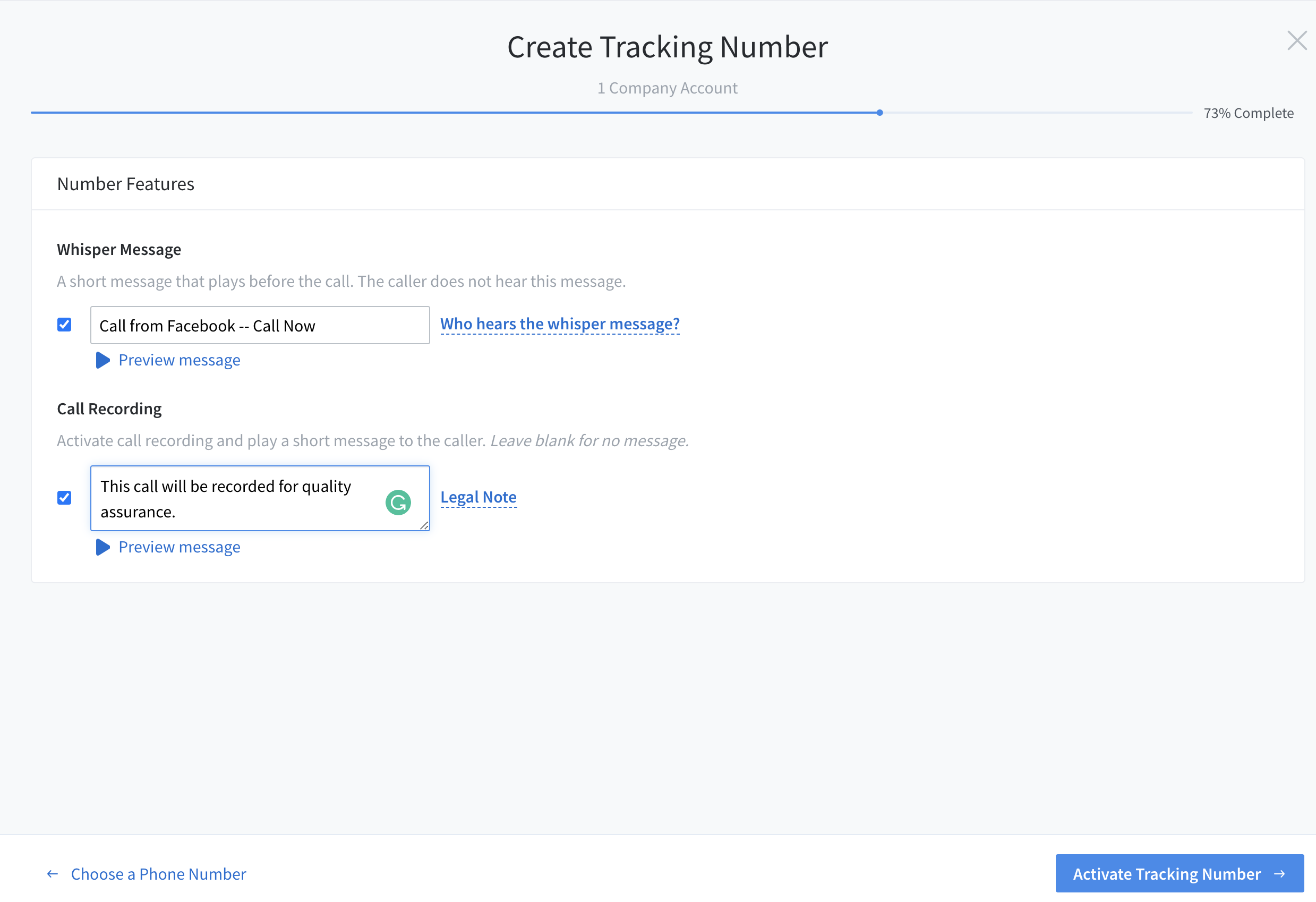Play the call recording preview icon
The width and height of the screenshot is (1316, 902).
click(102, 547)
